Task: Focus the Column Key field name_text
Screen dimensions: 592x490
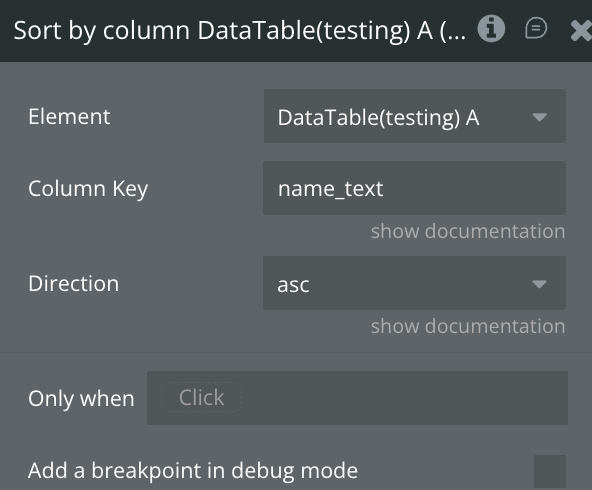Action: click(x=415, y=188)
